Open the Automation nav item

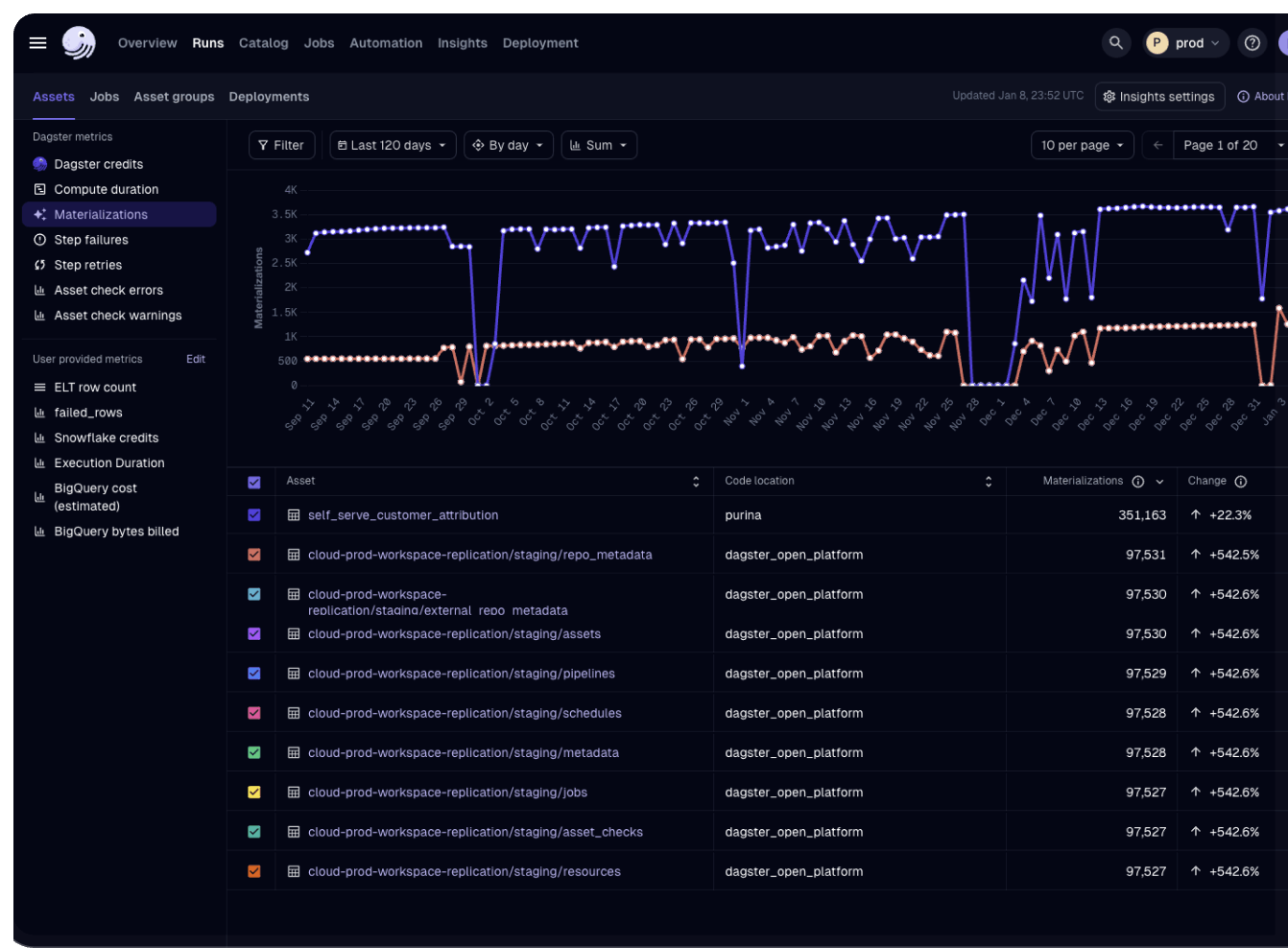(x=386, y=43)
